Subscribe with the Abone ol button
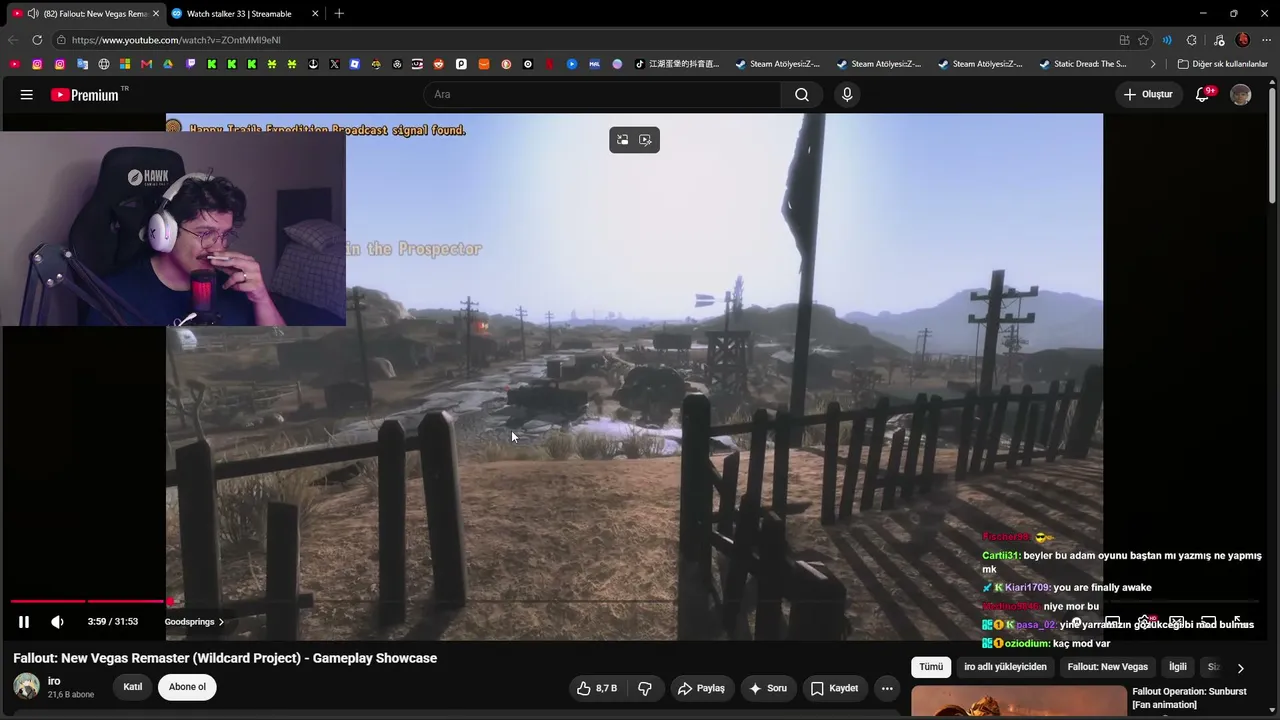The width and height of the screenshot is (1280, 720). tap(187, 687)
